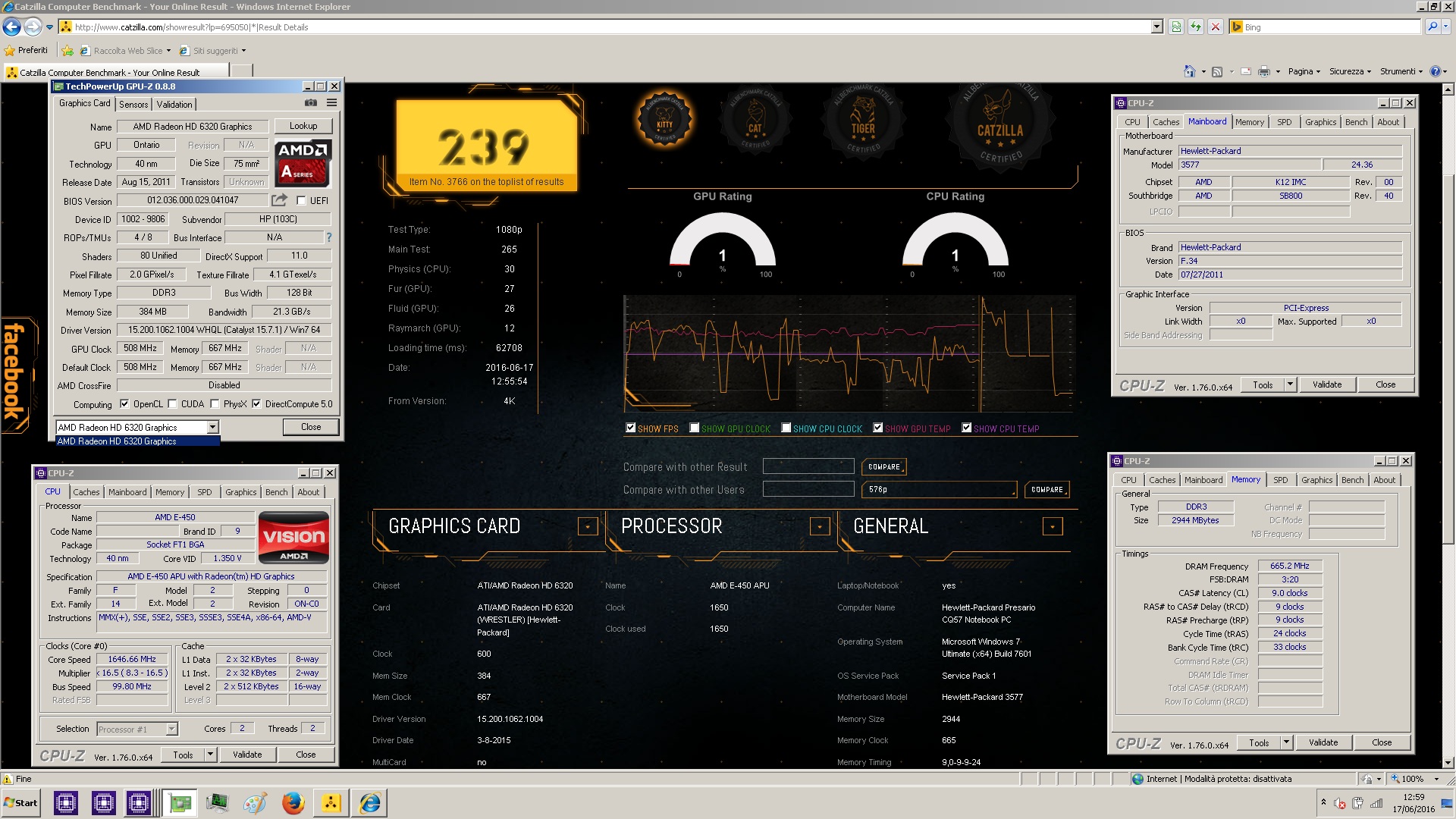Click the Add to favorites star icon
Viewport: 1456px width, 819px height.
pos(67,51)
